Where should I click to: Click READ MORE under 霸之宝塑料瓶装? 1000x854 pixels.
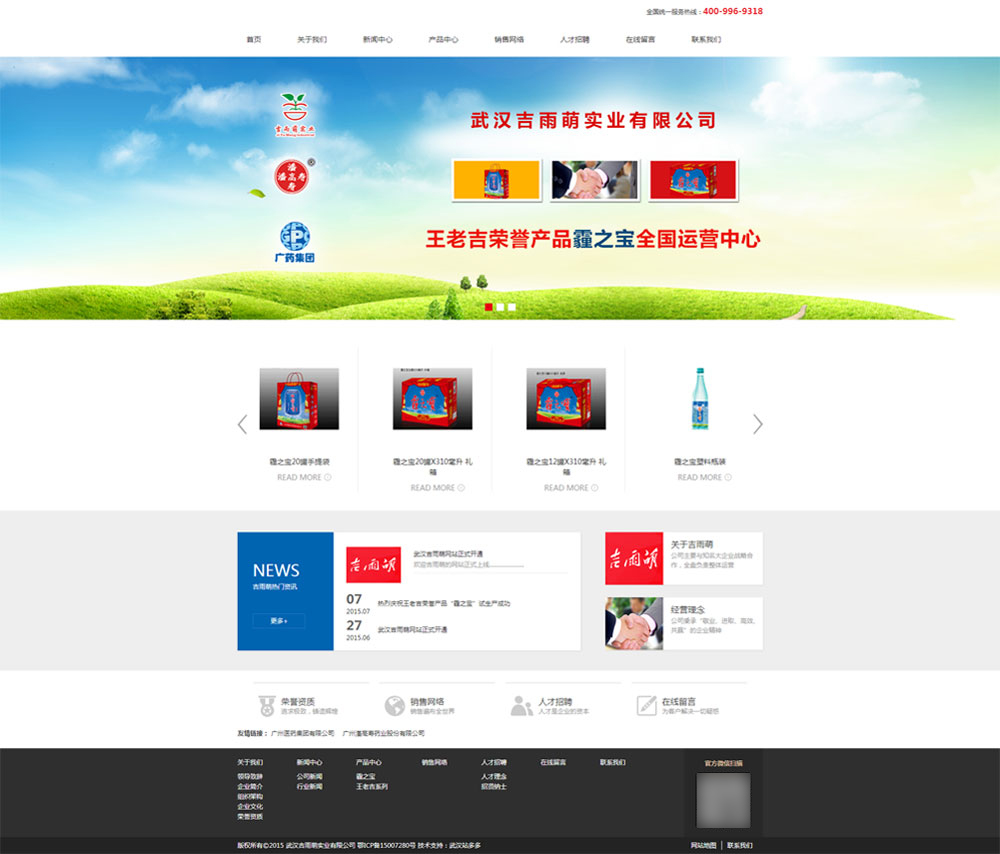704,477
